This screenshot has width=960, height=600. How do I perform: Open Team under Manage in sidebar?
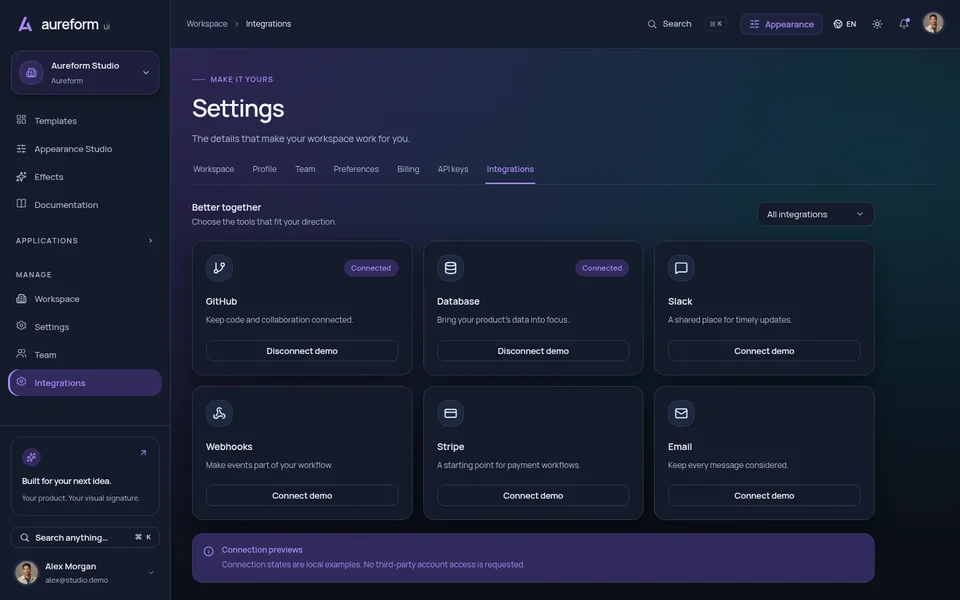(85, 354)
